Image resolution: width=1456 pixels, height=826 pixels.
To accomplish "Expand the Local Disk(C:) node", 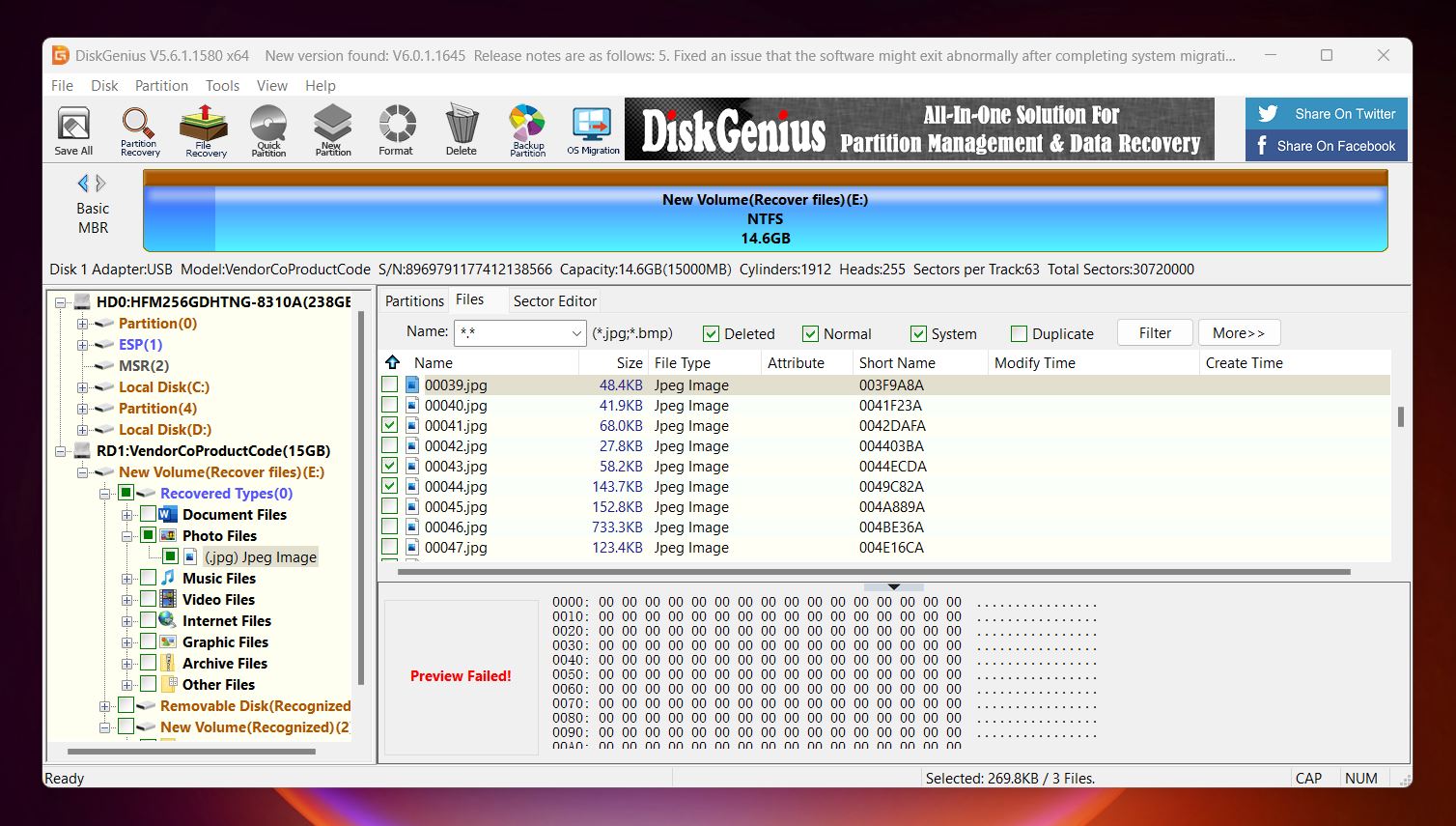I will click(x=82, y=387).
